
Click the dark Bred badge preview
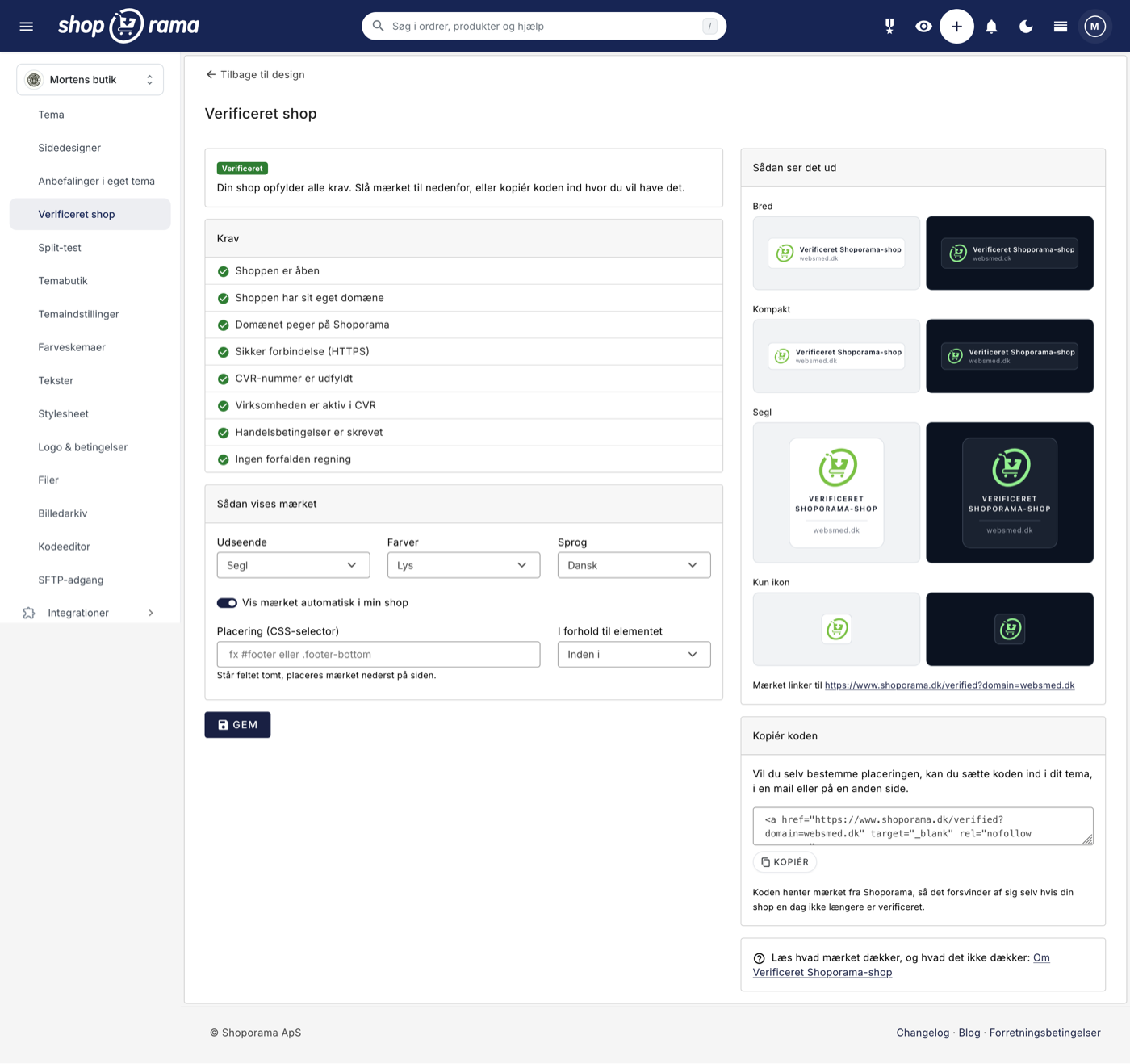pyautogui.click(x=1010, y=253)
